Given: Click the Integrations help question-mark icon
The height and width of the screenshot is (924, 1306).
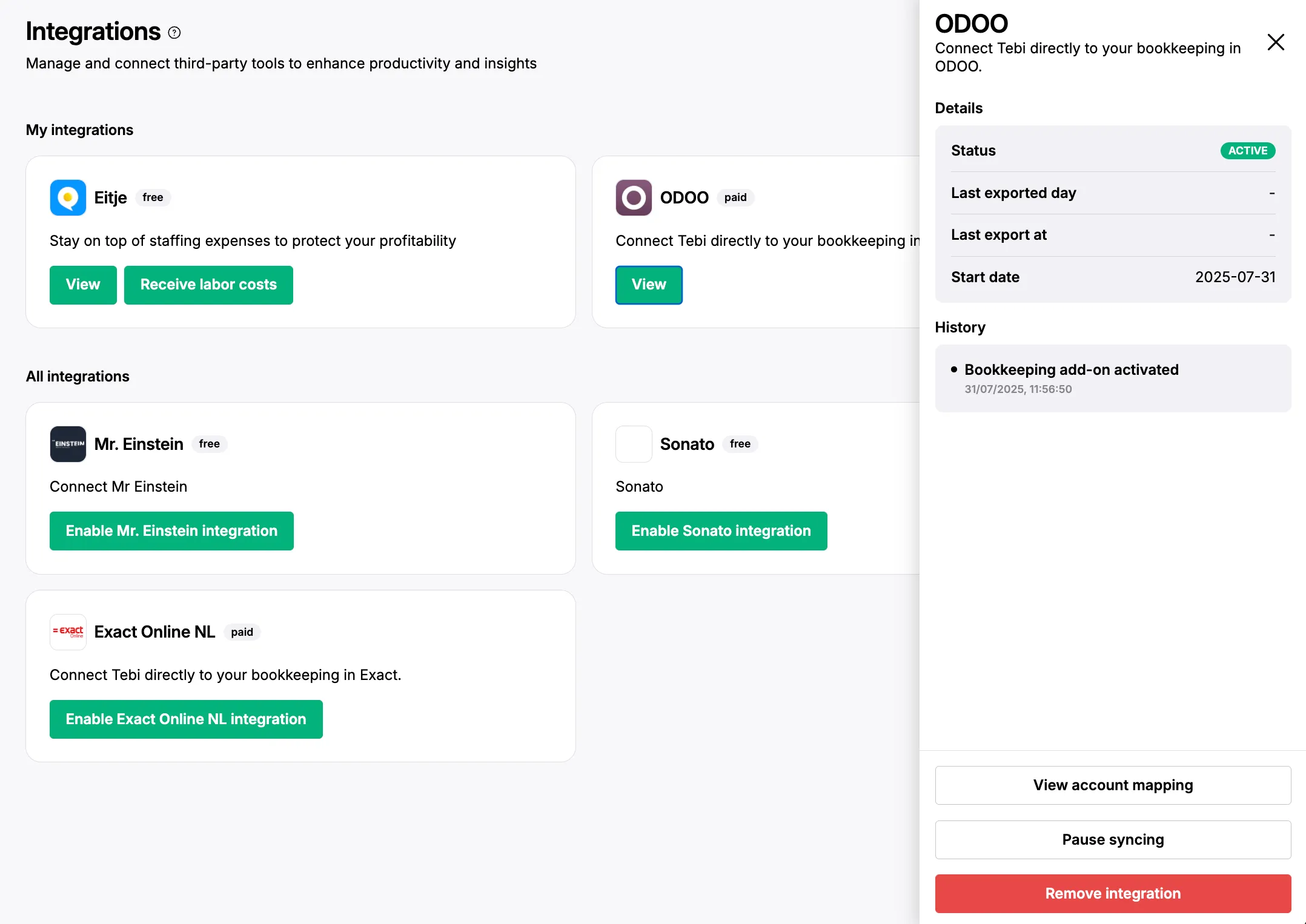Looking at the screenshot, I should [174, 33].
